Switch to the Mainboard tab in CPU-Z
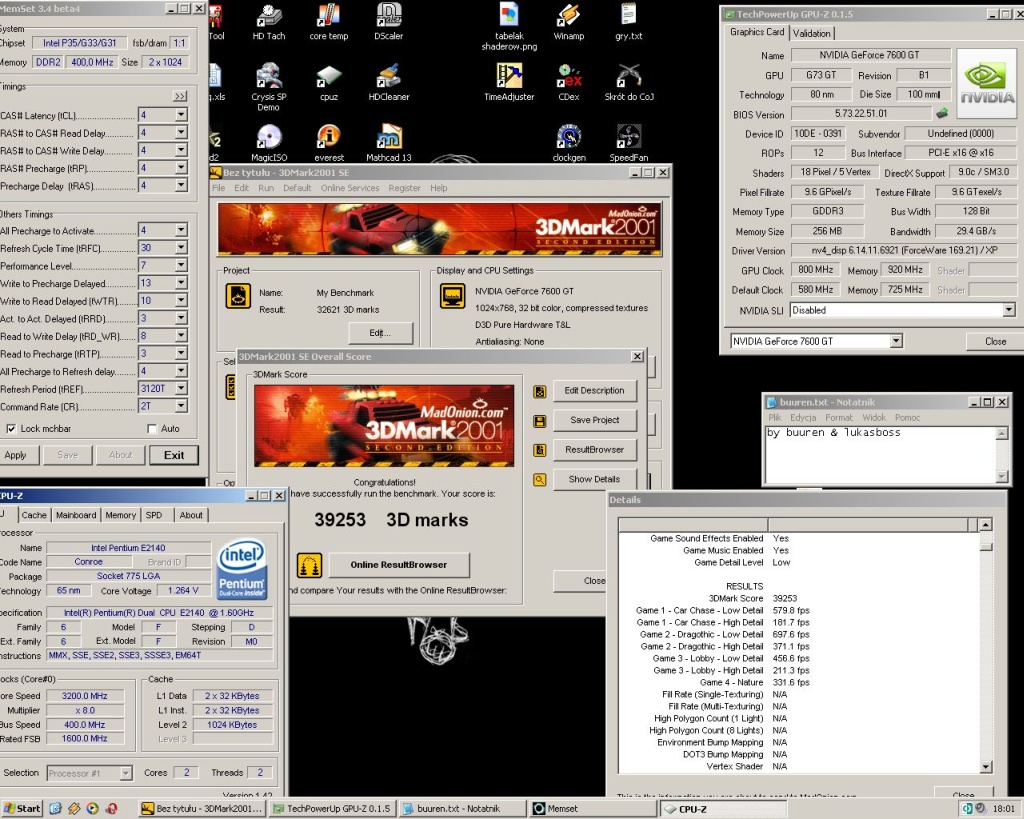The height and width of the screenshot is (819, 1024). [76, 515]
